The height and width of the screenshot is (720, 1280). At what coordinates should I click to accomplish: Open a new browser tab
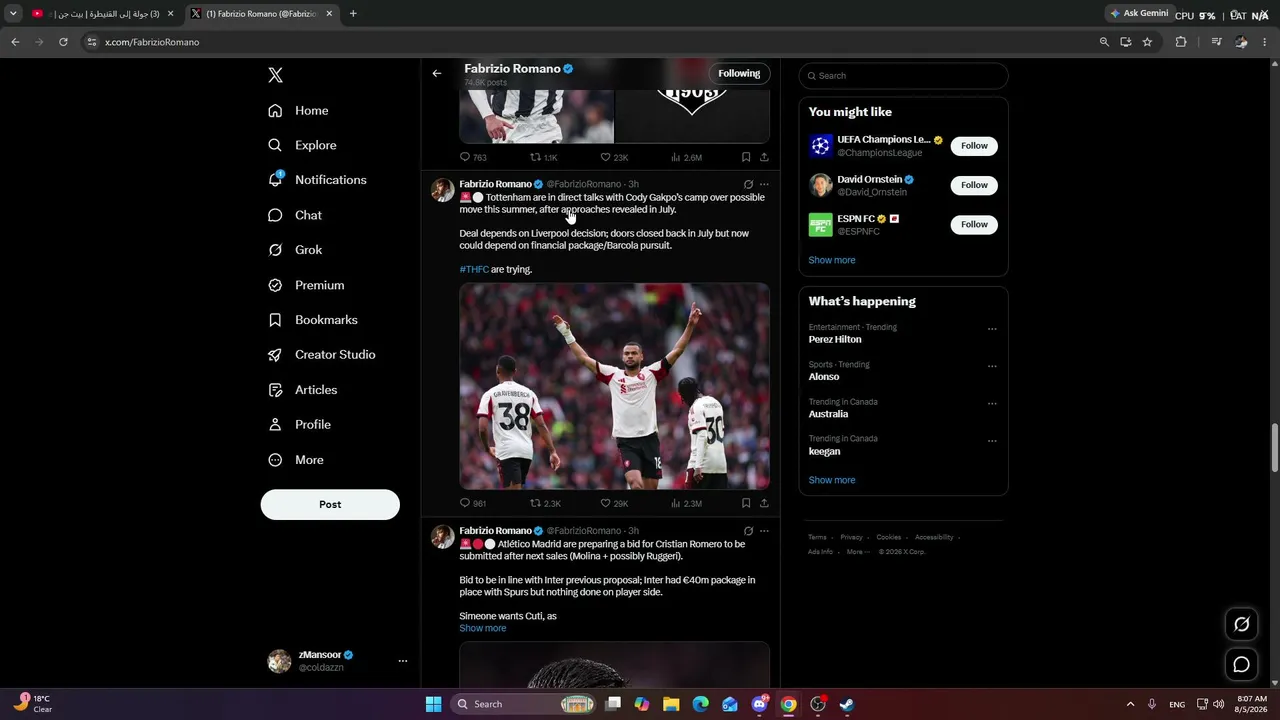353,14
